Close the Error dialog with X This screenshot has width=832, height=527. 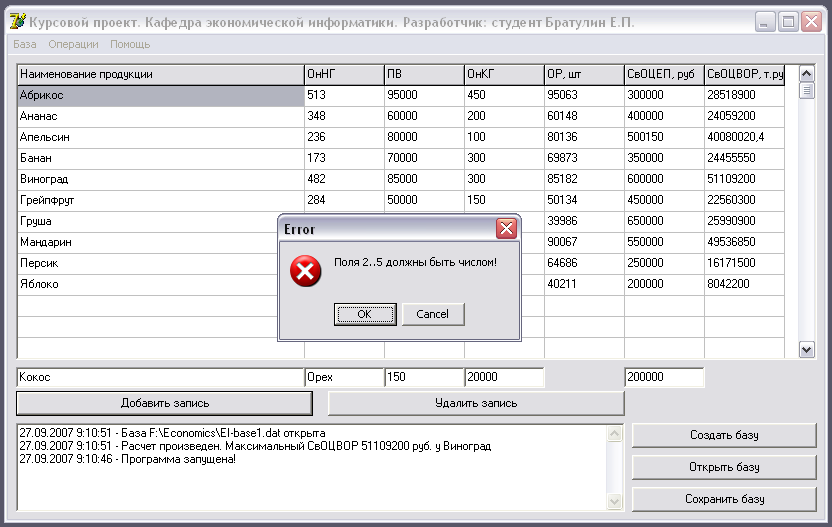506,229
